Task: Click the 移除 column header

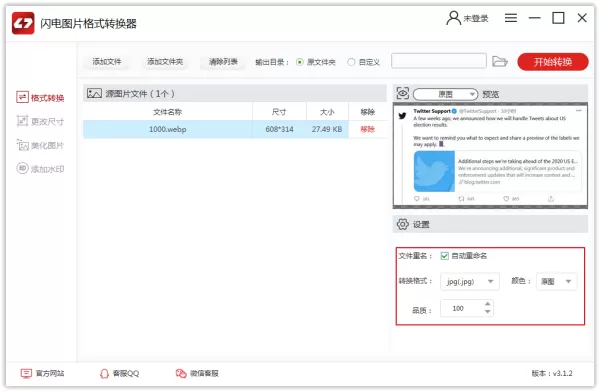Action: [367, 112]
